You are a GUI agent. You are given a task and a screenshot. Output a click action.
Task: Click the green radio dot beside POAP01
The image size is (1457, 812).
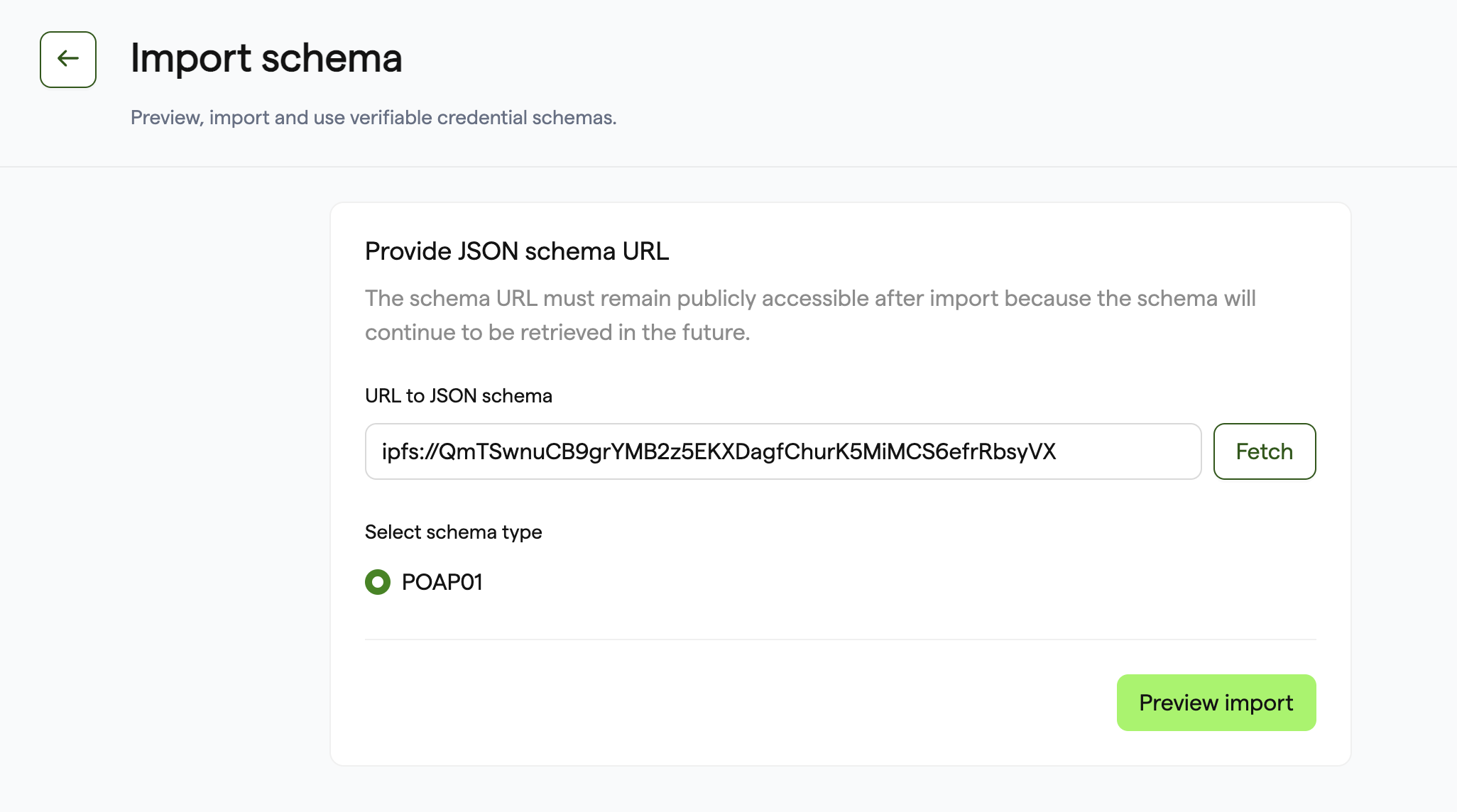pyautogui.click(x=378, y=582)
